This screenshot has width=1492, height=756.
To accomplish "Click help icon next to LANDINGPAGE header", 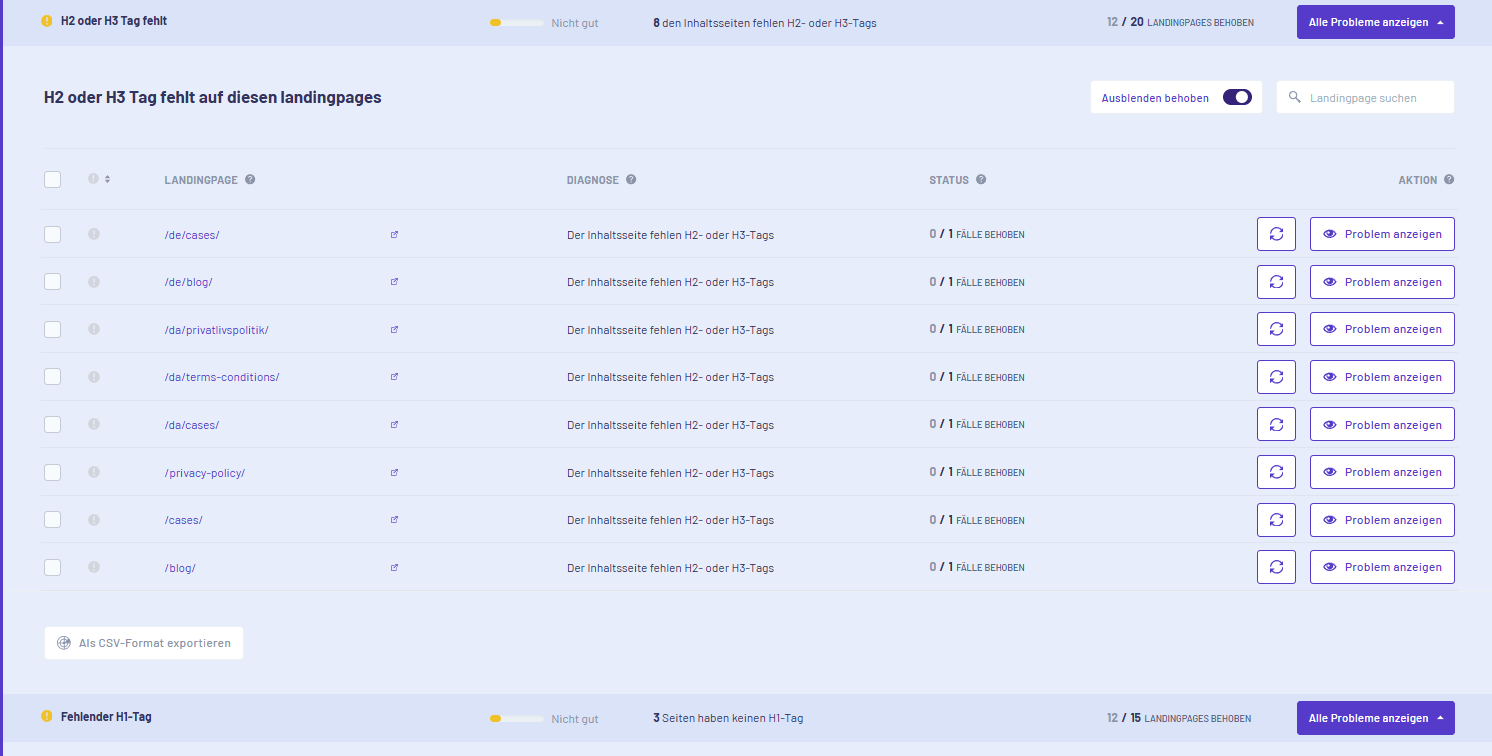I will pyautogui.click(x=250, y=180).
